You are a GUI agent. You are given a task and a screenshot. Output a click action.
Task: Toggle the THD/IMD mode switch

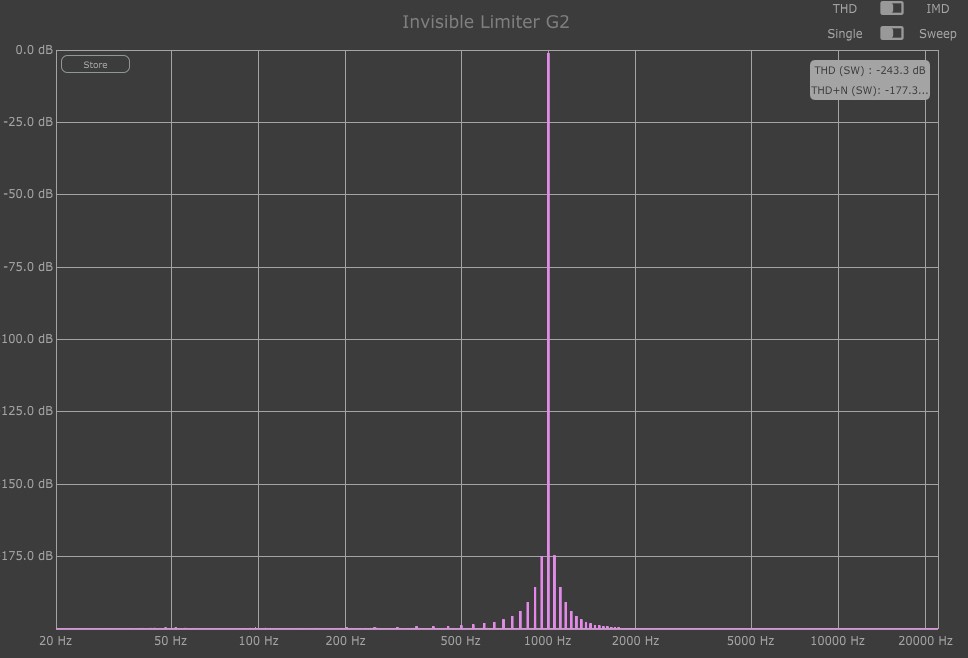click(x=891, y=8)
